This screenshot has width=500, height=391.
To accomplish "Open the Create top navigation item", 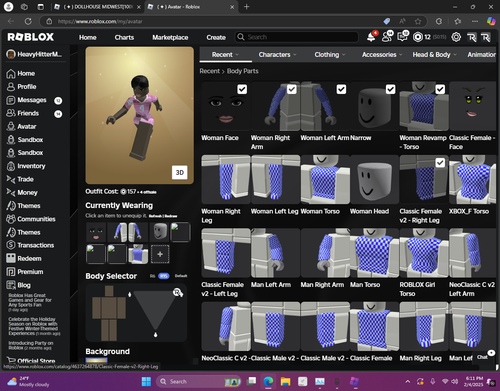I will point(216,37).
